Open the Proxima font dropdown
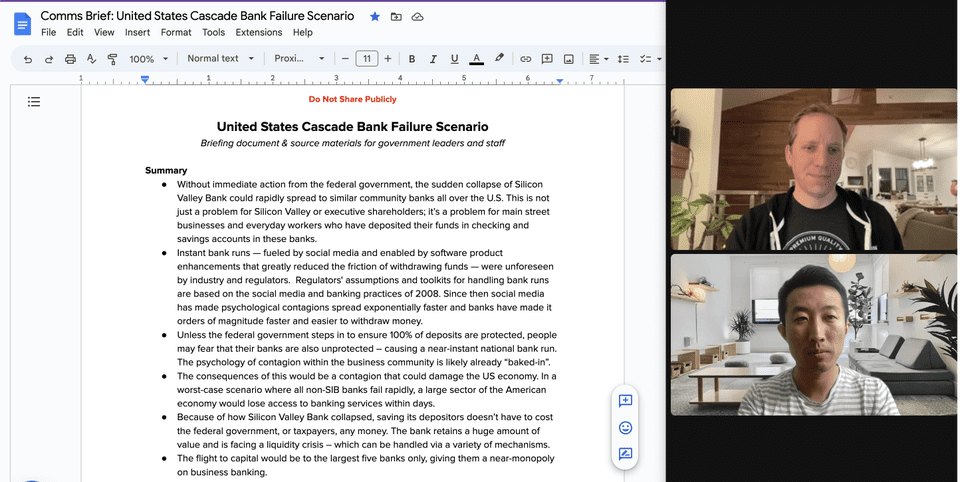Screen dimensions: 960x482 pyautogui.click(x=299, y=59)
